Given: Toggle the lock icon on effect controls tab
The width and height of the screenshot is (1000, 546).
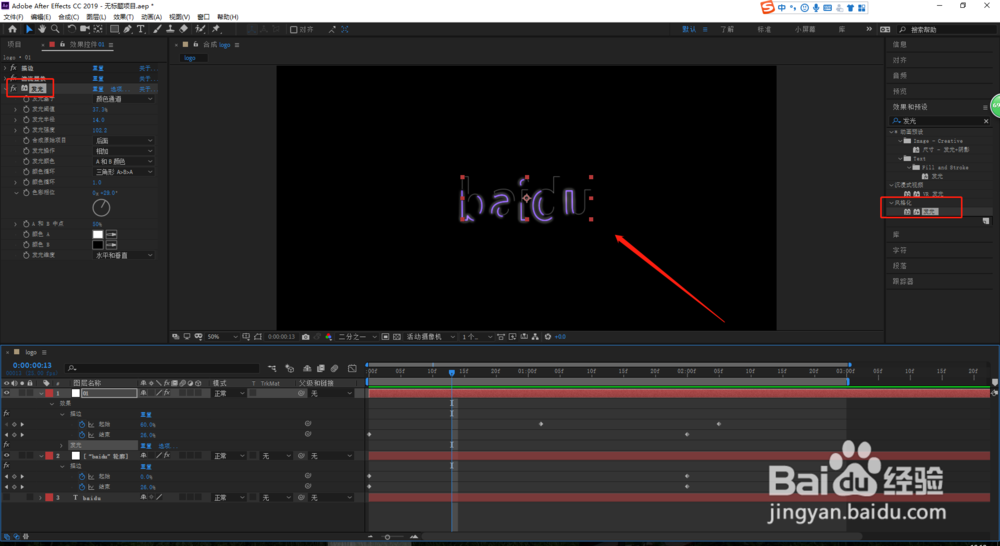Looking at the screenshot, I should [x=62, y=45].
